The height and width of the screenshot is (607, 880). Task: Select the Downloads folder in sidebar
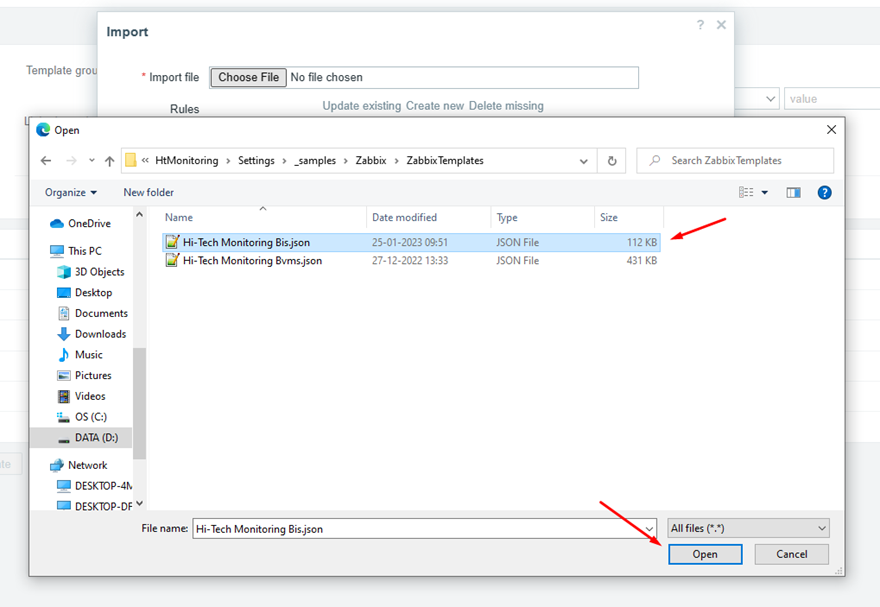100,334
